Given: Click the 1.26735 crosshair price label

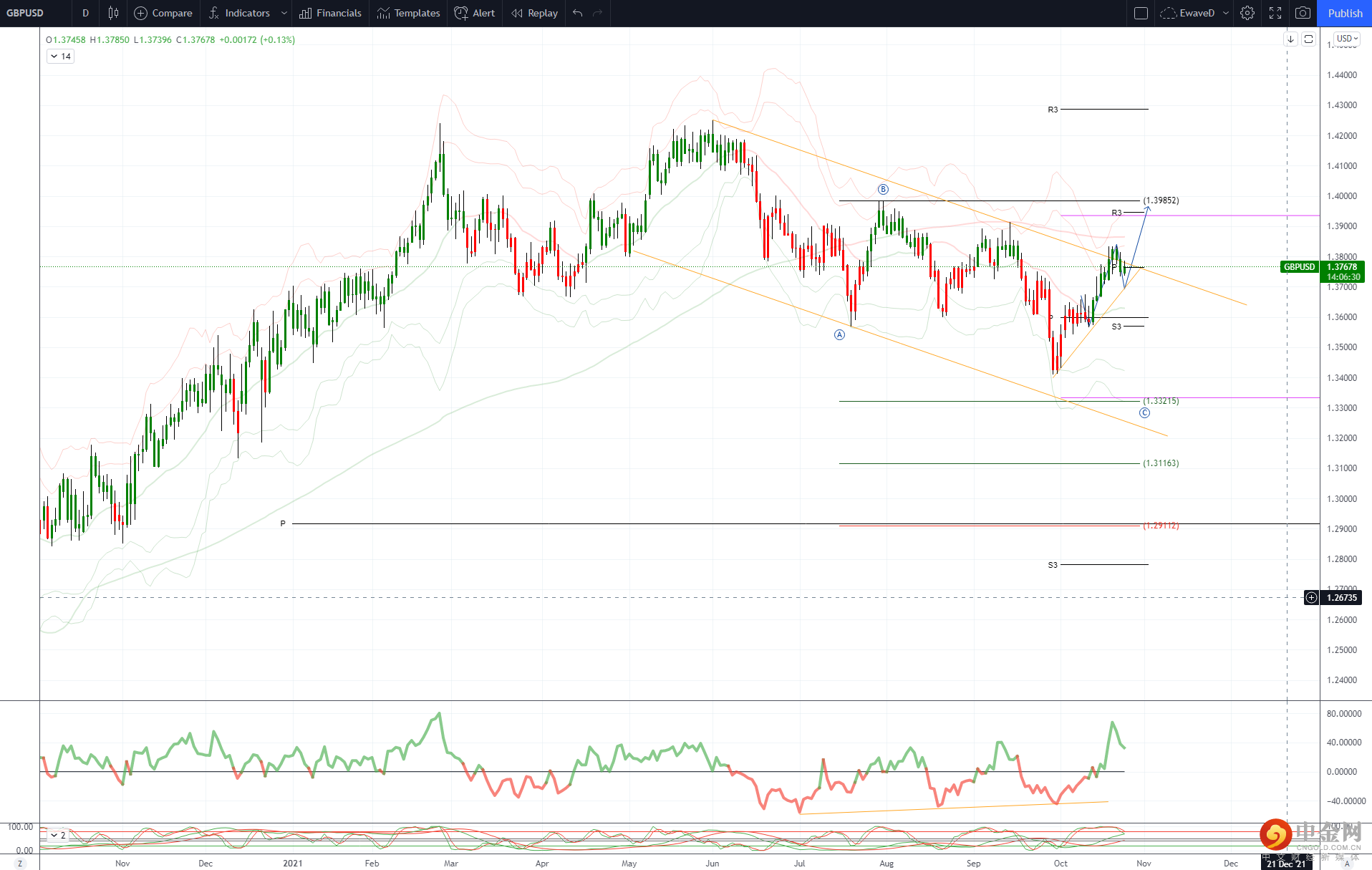Looking at the screenshot, I should 1341,597.
